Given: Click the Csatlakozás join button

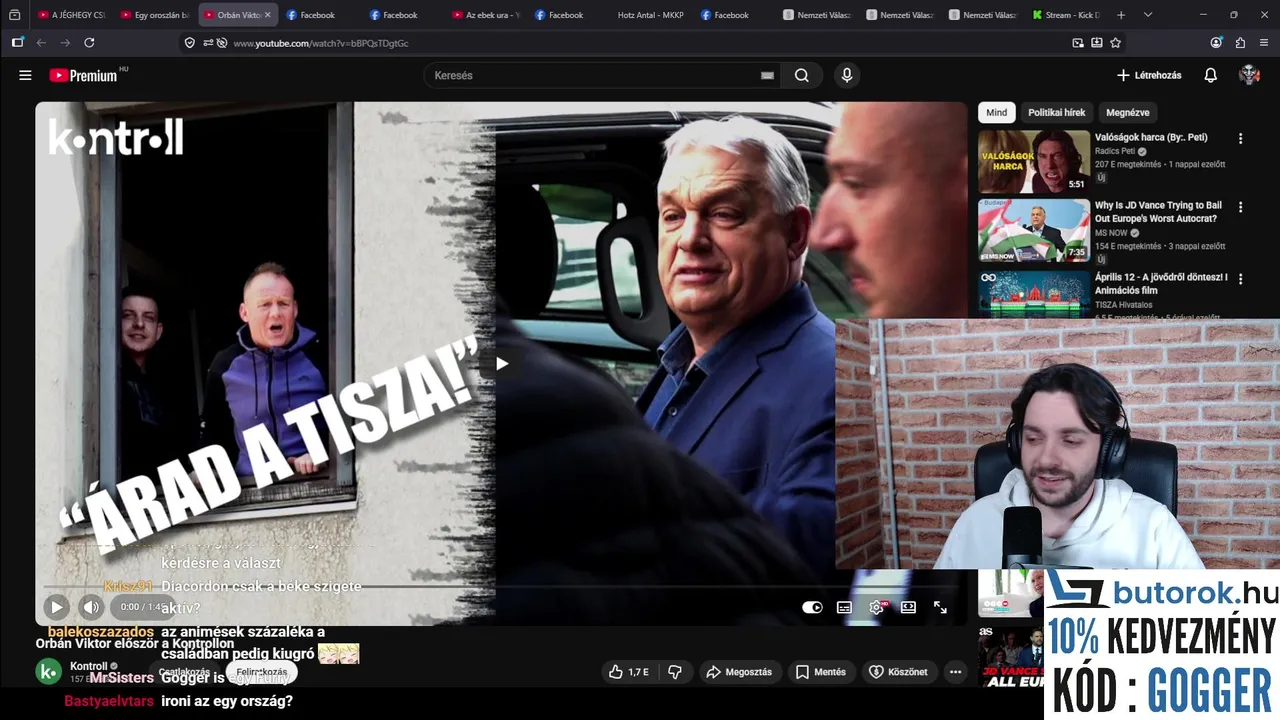Looking at the screenshot, I should pos(184,672).
